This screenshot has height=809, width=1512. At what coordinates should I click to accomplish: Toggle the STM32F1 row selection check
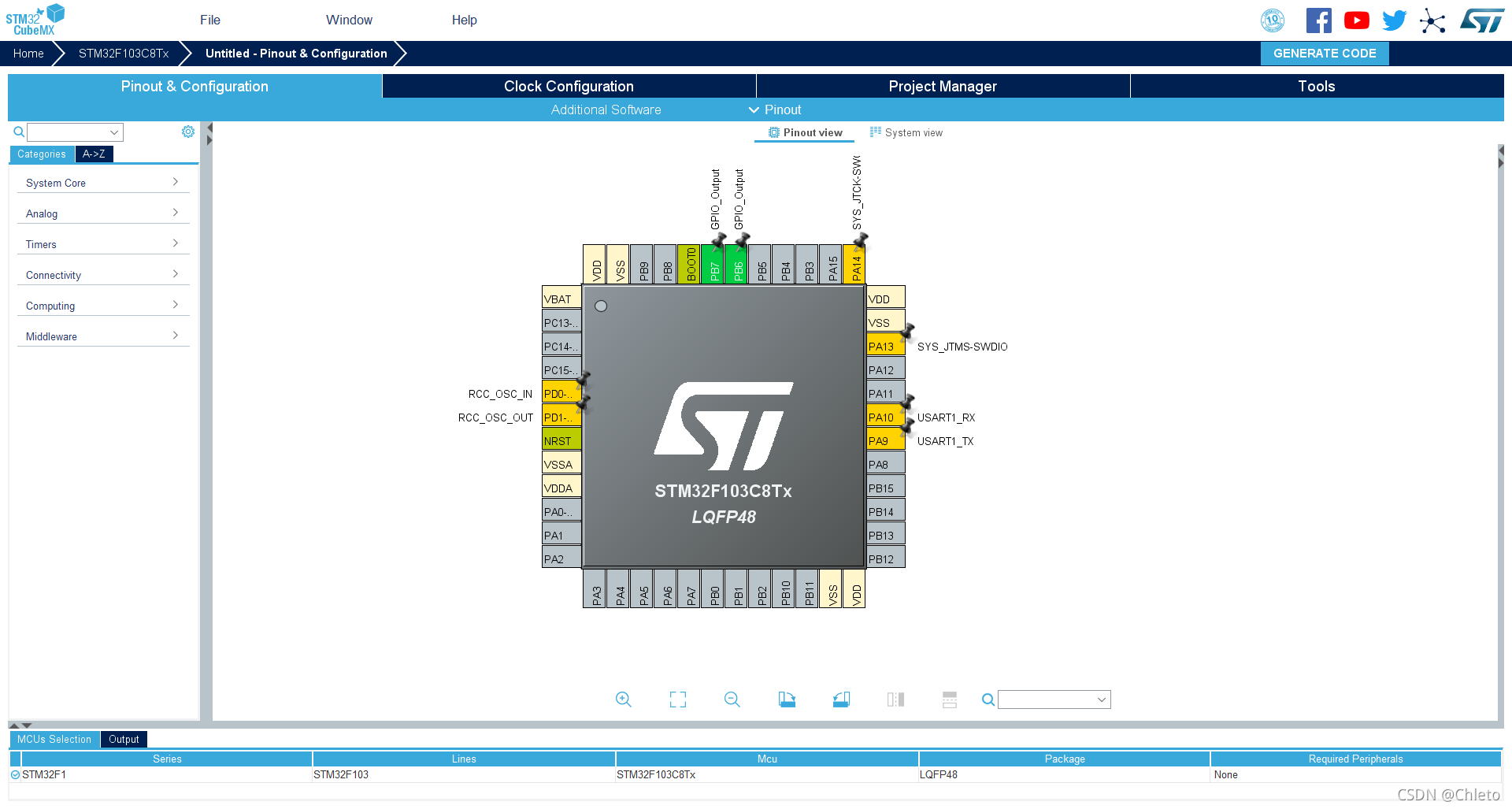pos(15,774)
